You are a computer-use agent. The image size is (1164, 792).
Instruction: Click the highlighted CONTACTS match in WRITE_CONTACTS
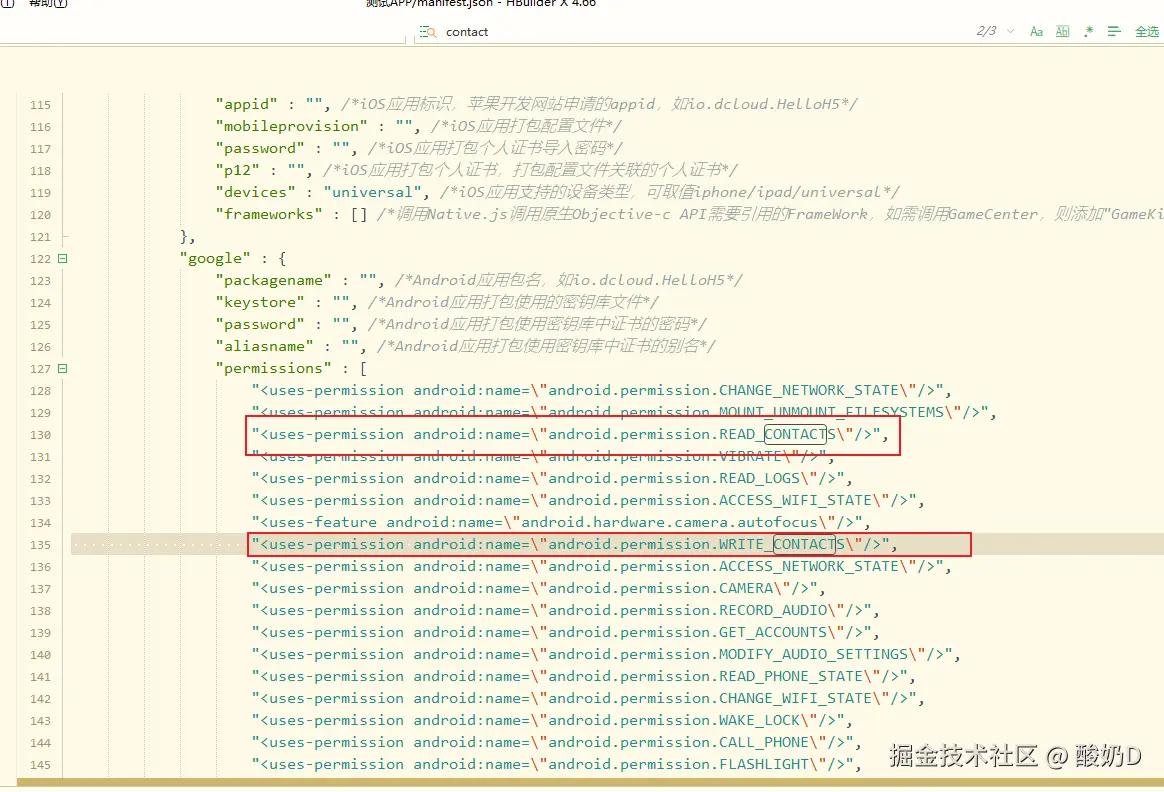pos(804,544)
